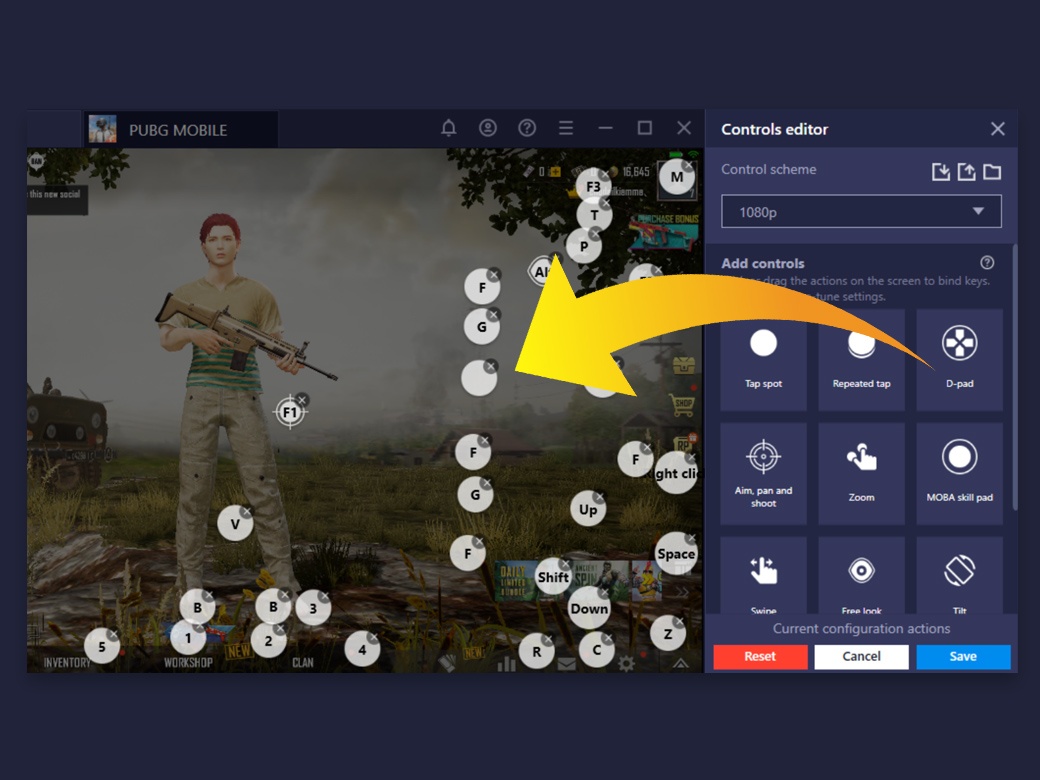Select the Tap spot control
The height and width of the screenshot is (780, 1040).
tap(763, 359)
